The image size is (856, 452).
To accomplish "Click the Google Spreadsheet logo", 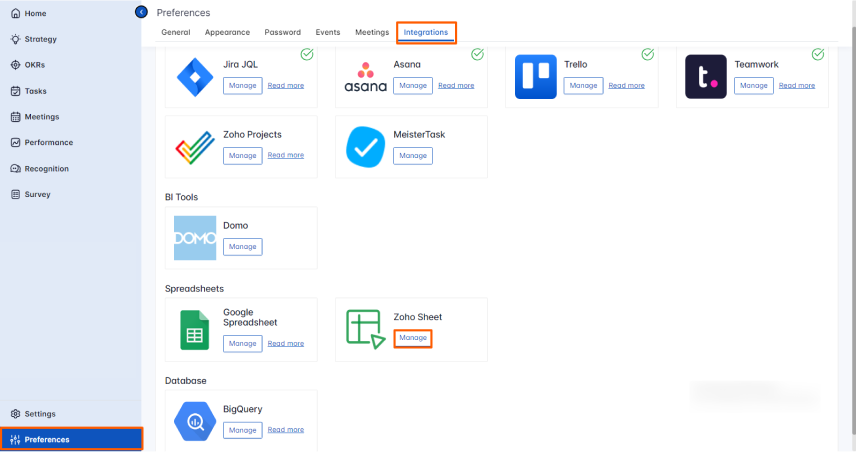I will pyautogui.click(x=194, y=330).
